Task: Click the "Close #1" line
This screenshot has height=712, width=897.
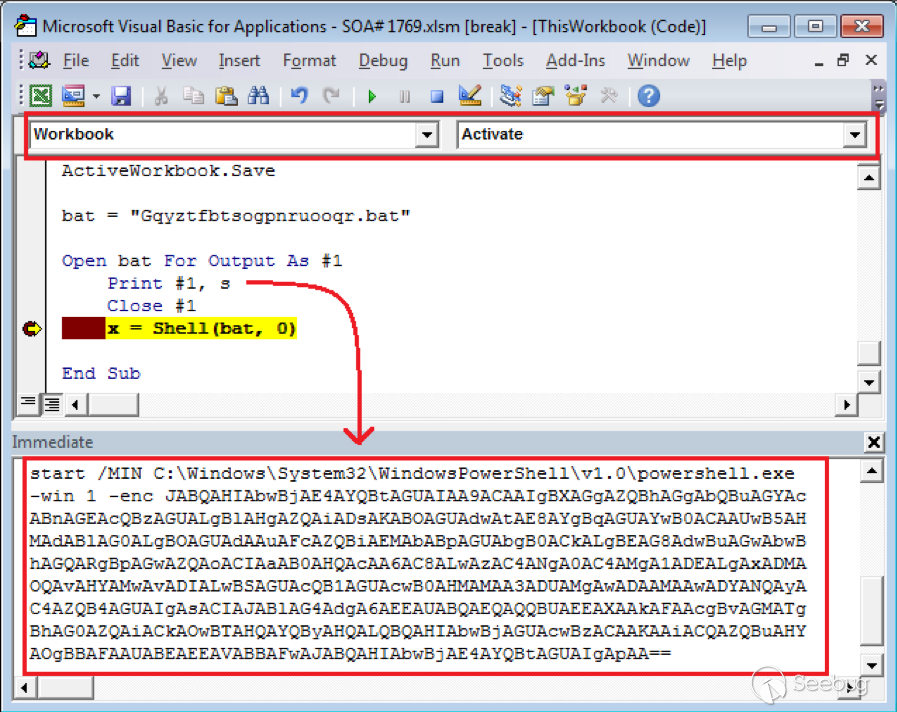Action: click(152, 306)
